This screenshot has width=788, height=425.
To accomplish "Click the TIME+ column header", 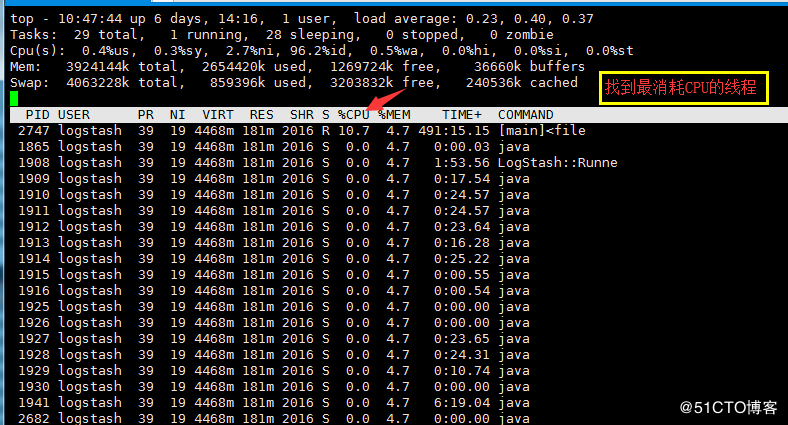I will (x=462, y=115).
